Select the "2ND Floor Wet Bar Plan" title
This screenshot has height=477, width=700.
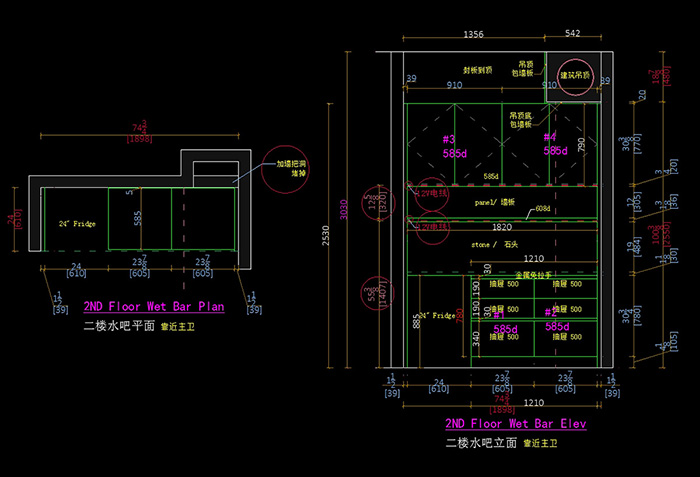153,308
